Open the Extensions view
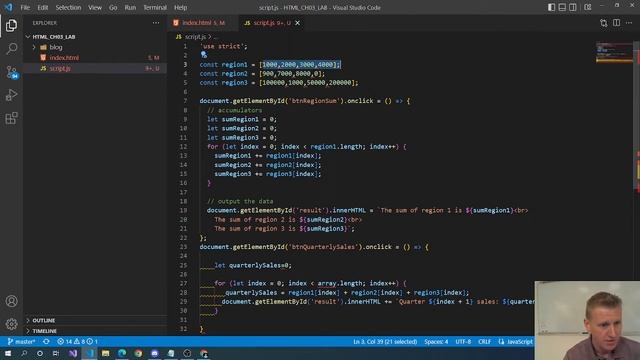The height and width of the screenshot is (360, 640). pos(11,118)
